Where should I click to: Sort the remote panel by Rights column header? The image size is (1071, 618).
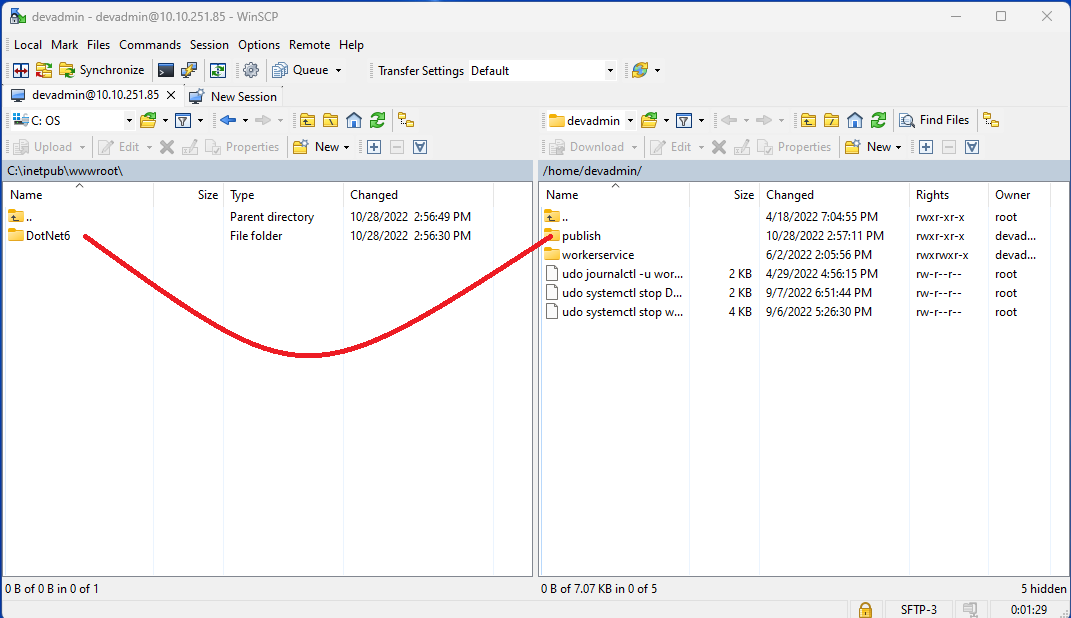(948, 195)
